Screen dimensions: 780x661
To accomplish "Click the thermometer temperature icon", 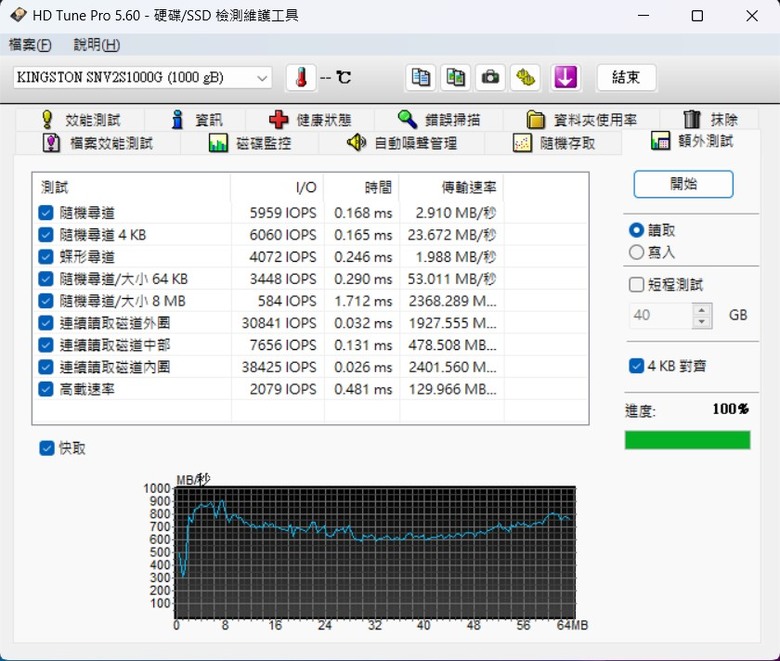I will [x=301, y=78].
